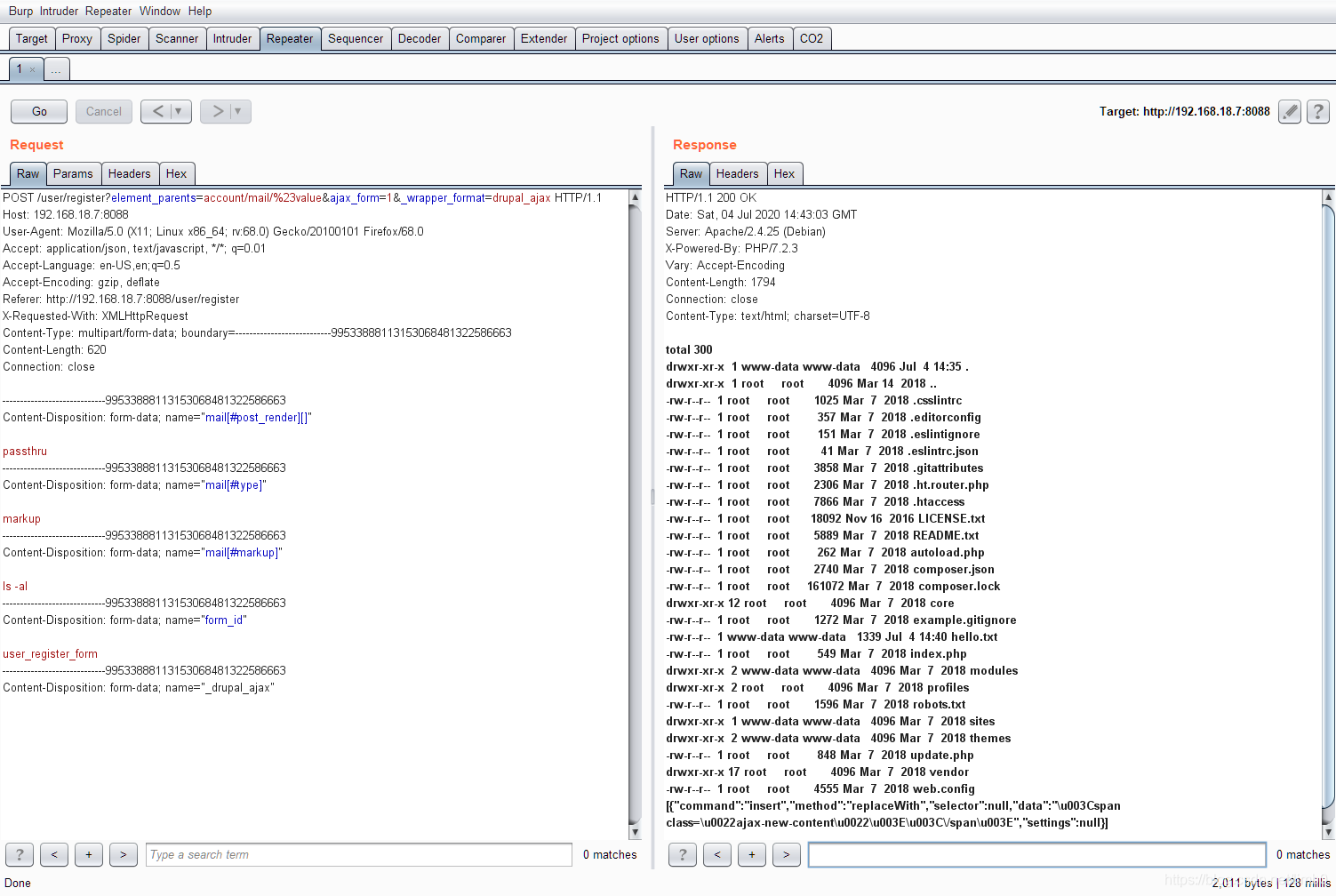Jump to previous match in response search
This screenshot has width=1336, height=896.
(x=717, y=854)
